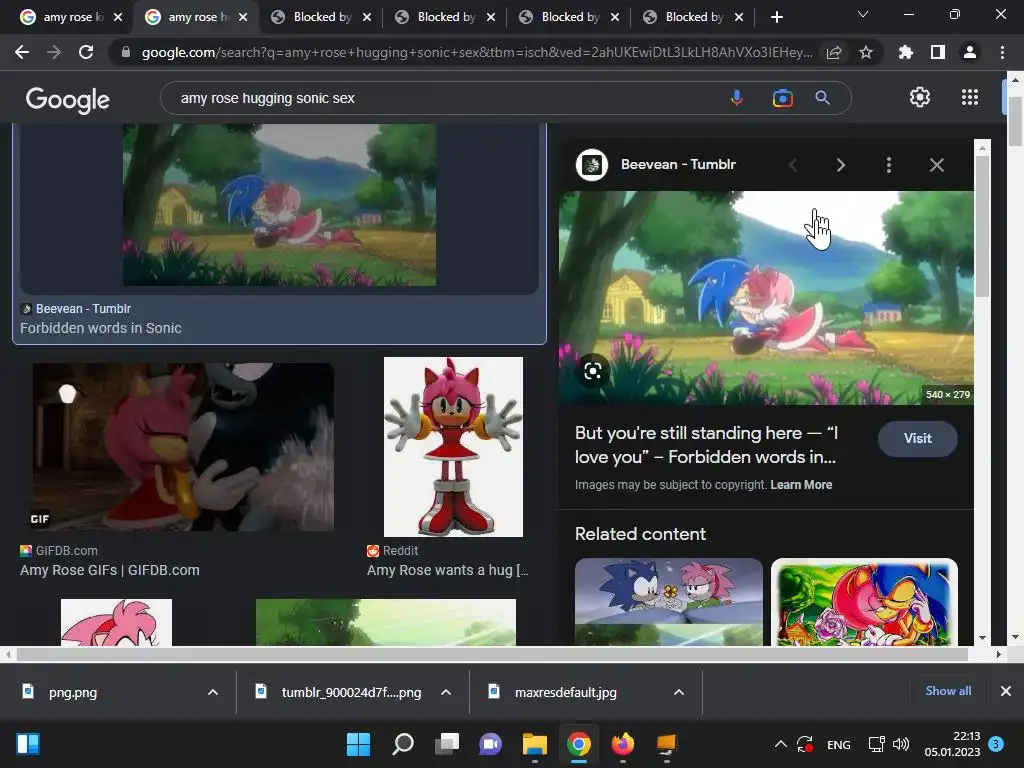Expand options for png.png download

[x=213, y=692]
